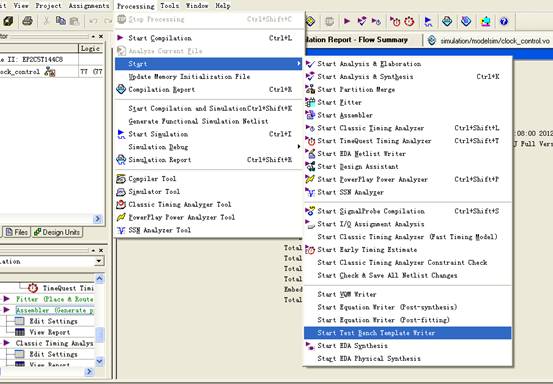Click the Compiler Tool icon
This screenshot has height=384, width=553.
[121, 179]
